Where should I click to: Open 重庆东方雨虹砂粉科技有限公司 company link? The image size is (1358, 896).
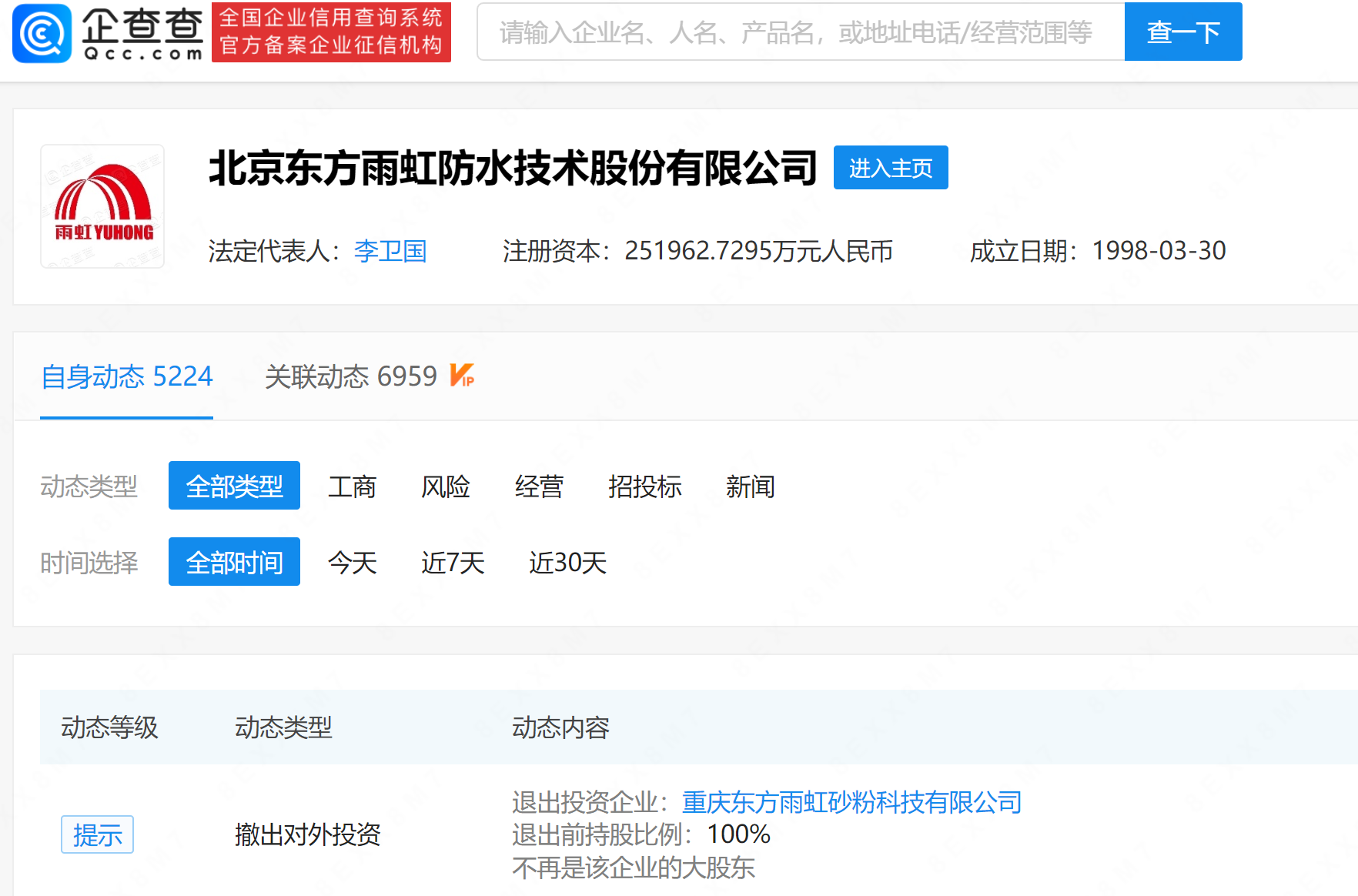[x=851, y=802]
